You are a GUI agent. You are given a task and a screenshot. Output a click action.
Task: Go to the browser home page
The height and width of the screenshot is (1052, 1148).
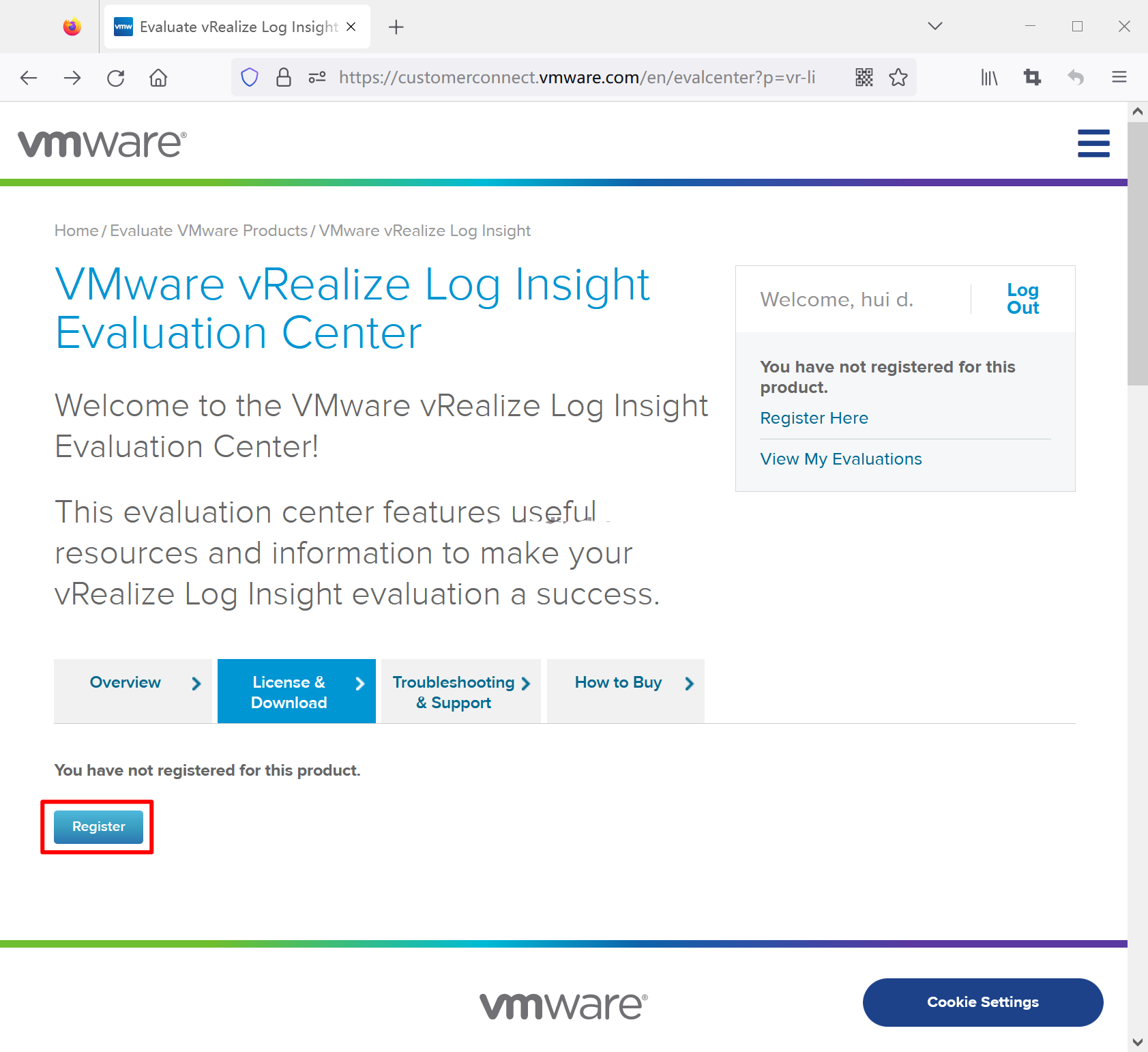pos(158,78)
